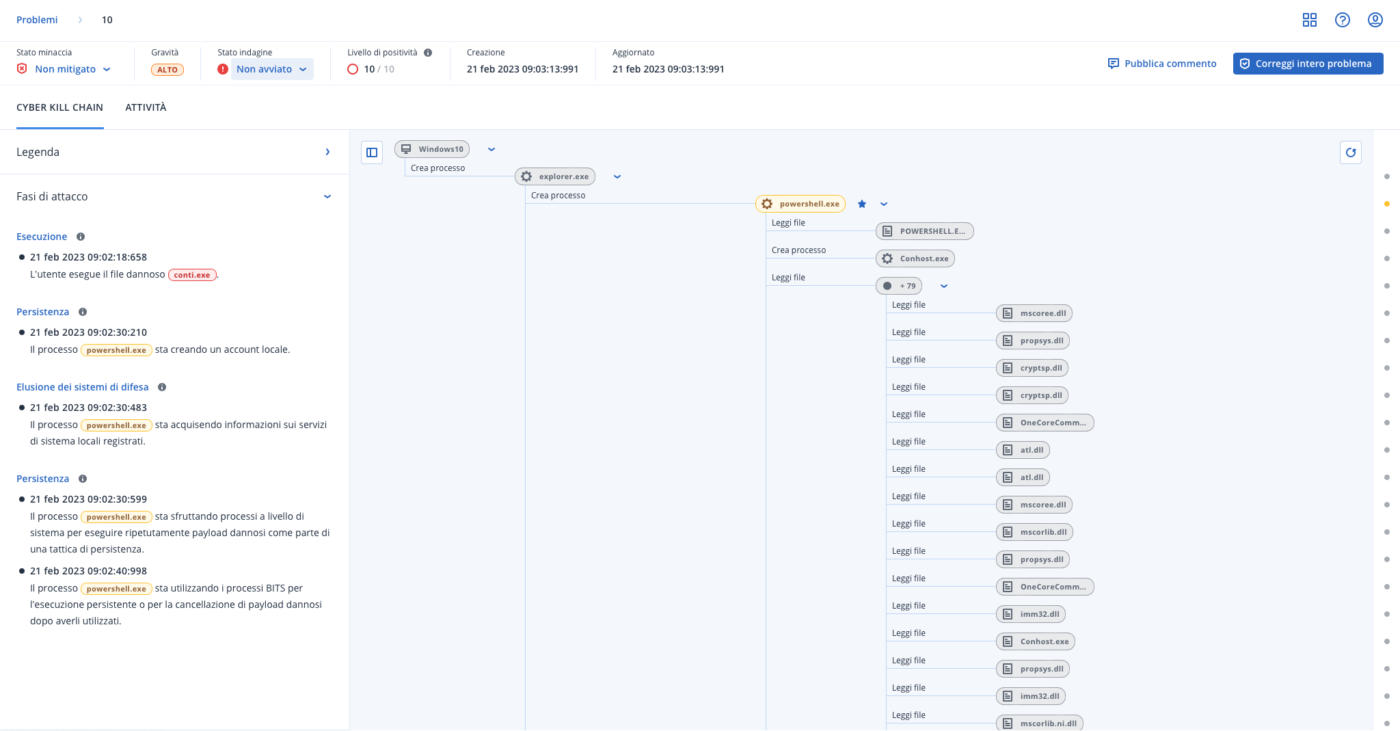Click the info icon next to Esecuzione
This screenshot has height=731, width=1400.
80,236
